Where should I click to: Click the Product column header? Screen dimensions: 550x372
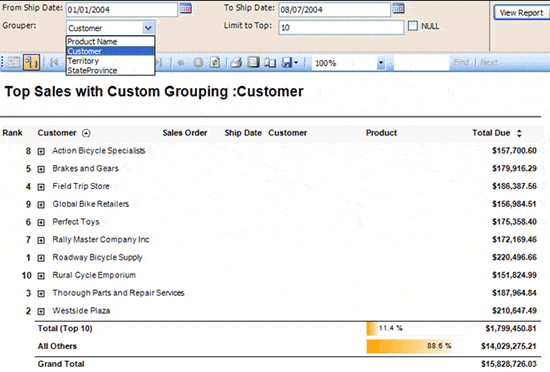[x=381, y=133]
